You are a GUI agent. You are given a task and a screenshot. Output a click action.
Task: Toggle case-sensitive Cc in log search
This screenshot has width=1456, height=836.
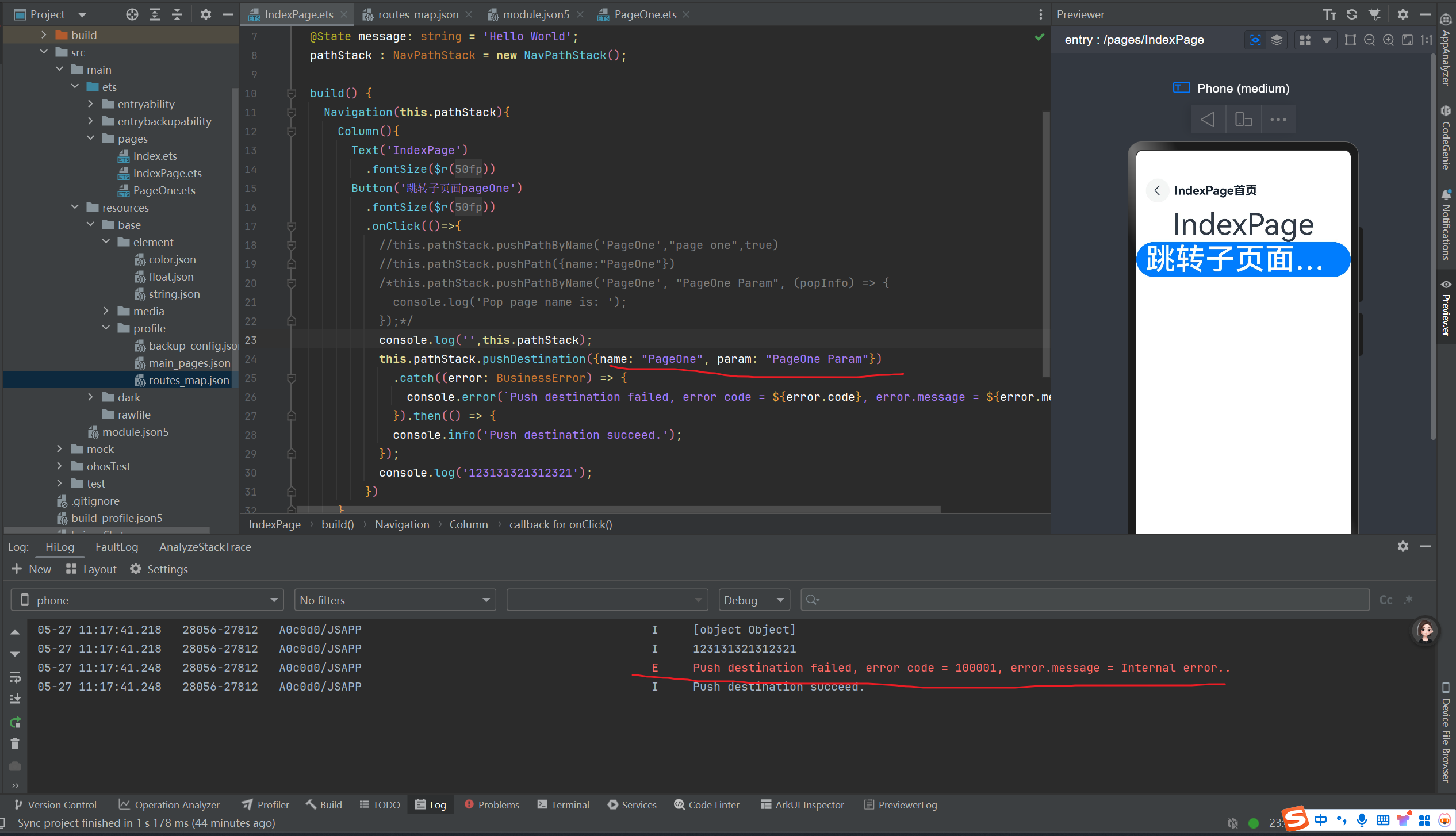pyautogui.click(x=1386, y=600)
